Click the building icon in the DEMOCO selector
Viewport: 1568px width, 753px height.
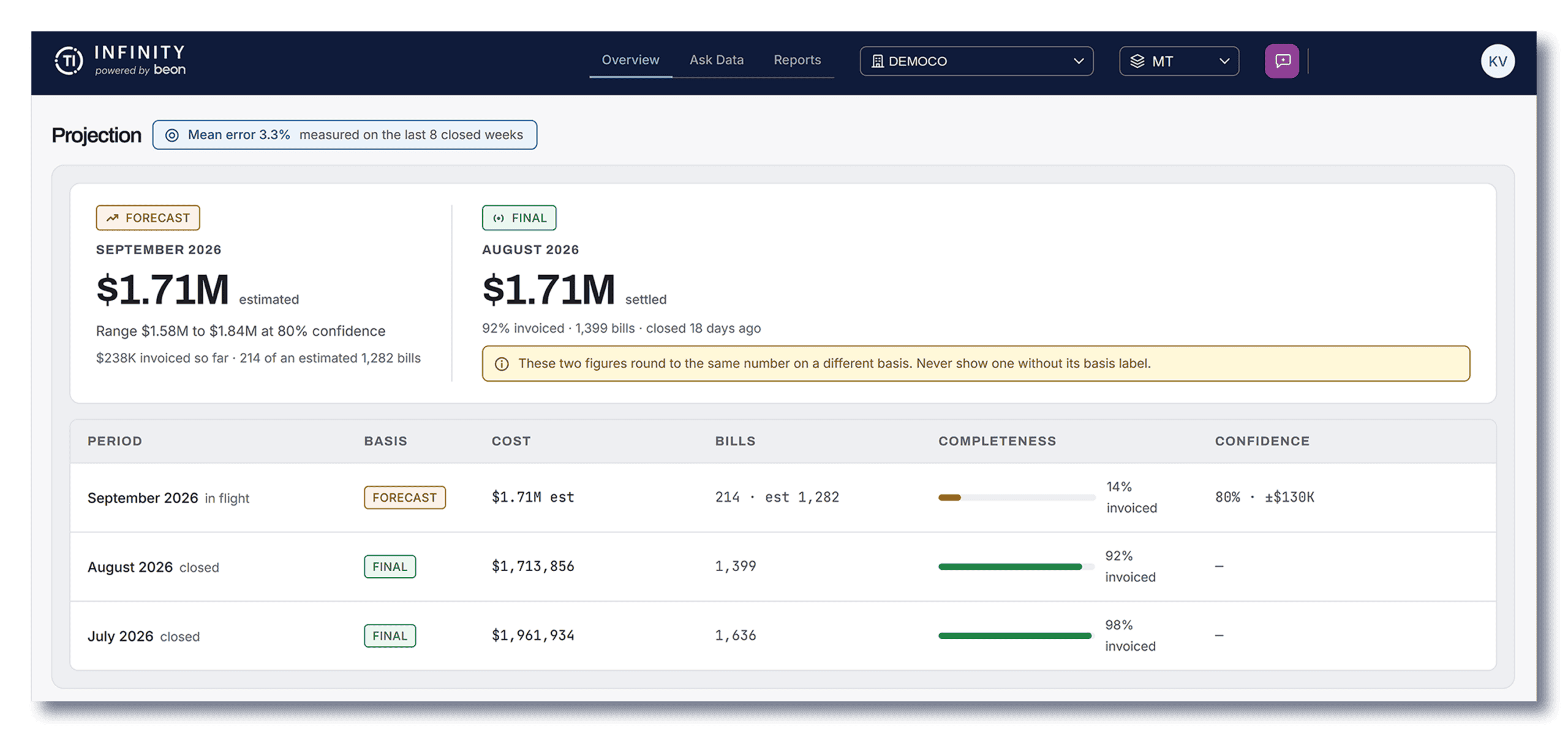pos(877,61)
